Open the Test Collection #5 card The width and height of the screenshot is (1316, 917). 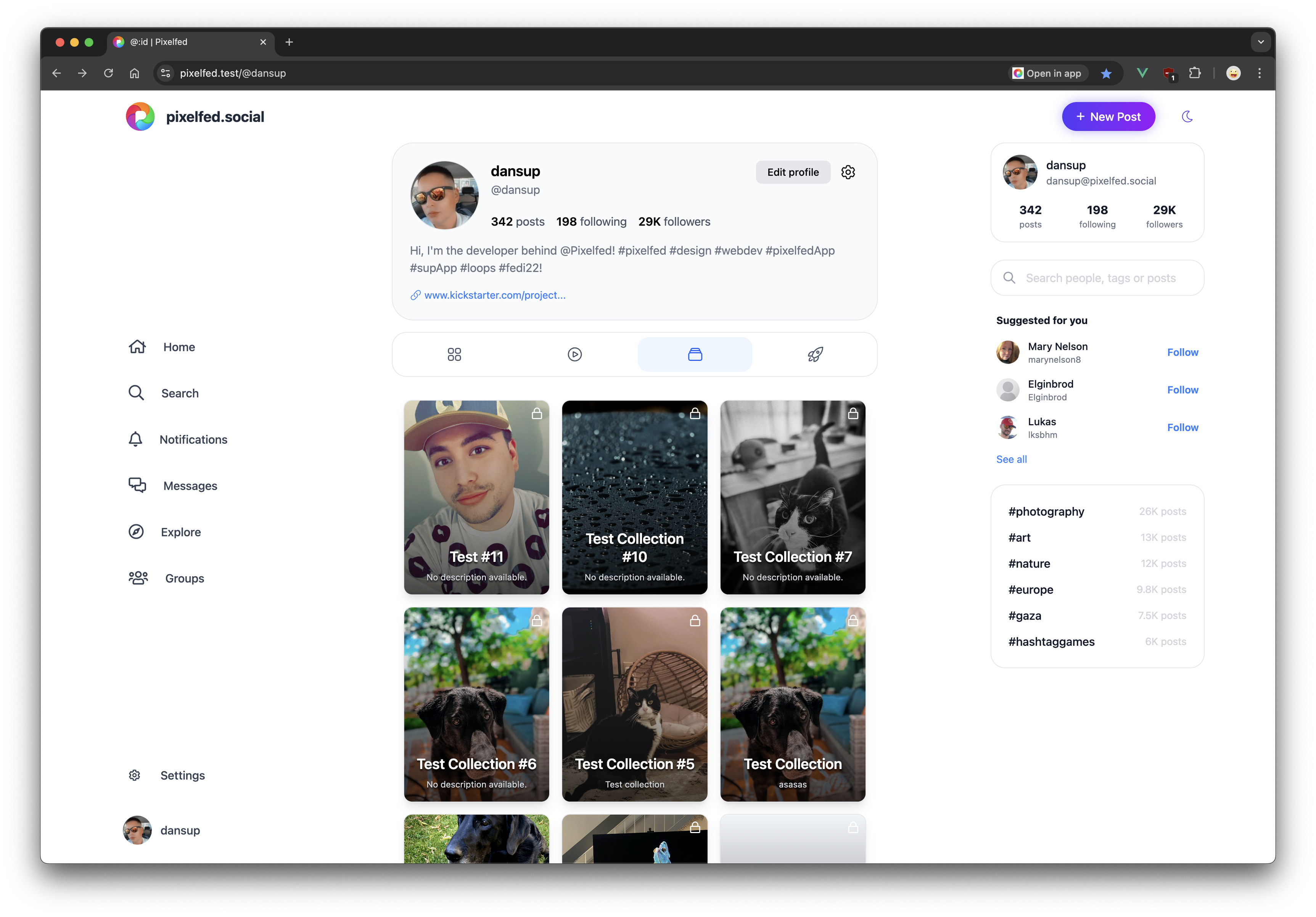pyautogui.click(x=634, y=705)
